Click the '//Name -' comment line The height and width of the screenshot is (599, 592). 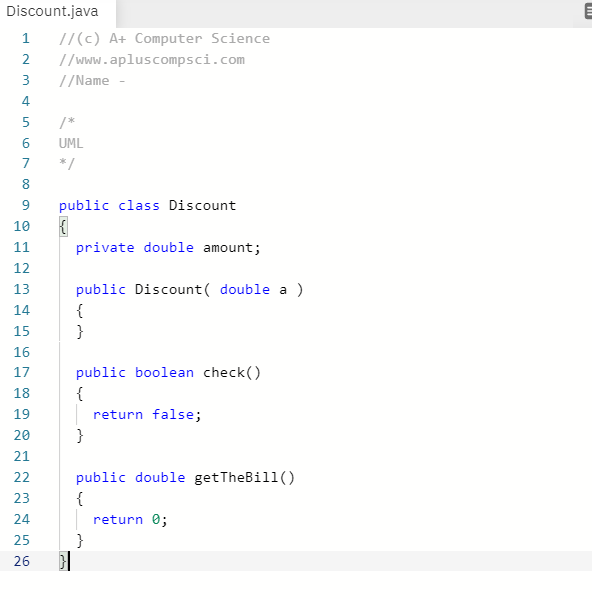tap(92, 81)
